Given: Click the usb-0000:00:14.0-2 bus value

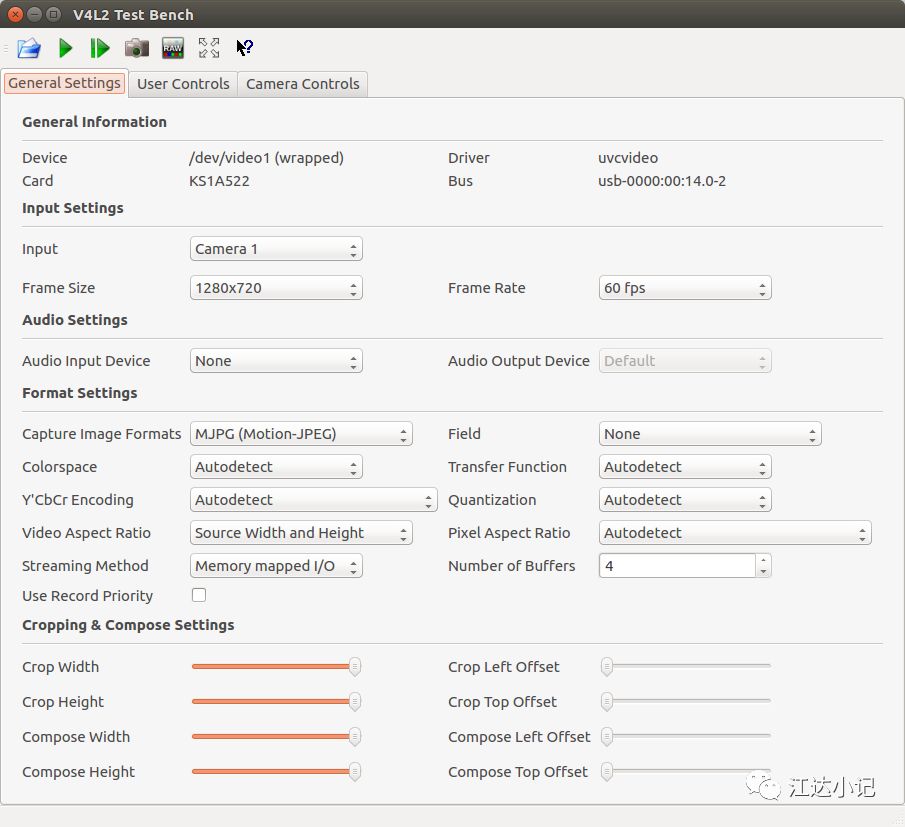Looking at the screenshot, I should (662, 181).
